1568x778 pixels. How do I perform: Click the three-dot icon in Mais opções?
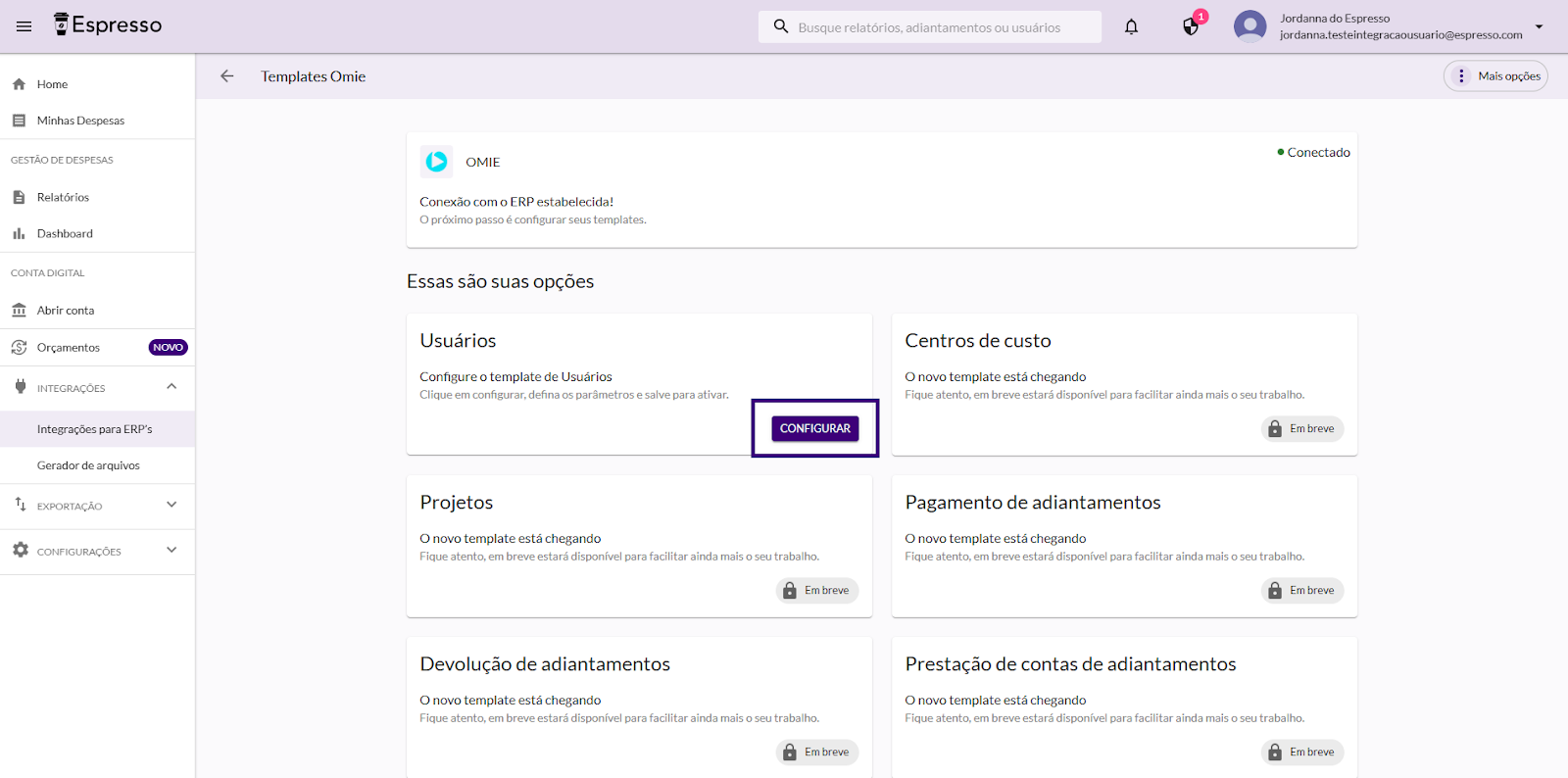point(1461,75)
